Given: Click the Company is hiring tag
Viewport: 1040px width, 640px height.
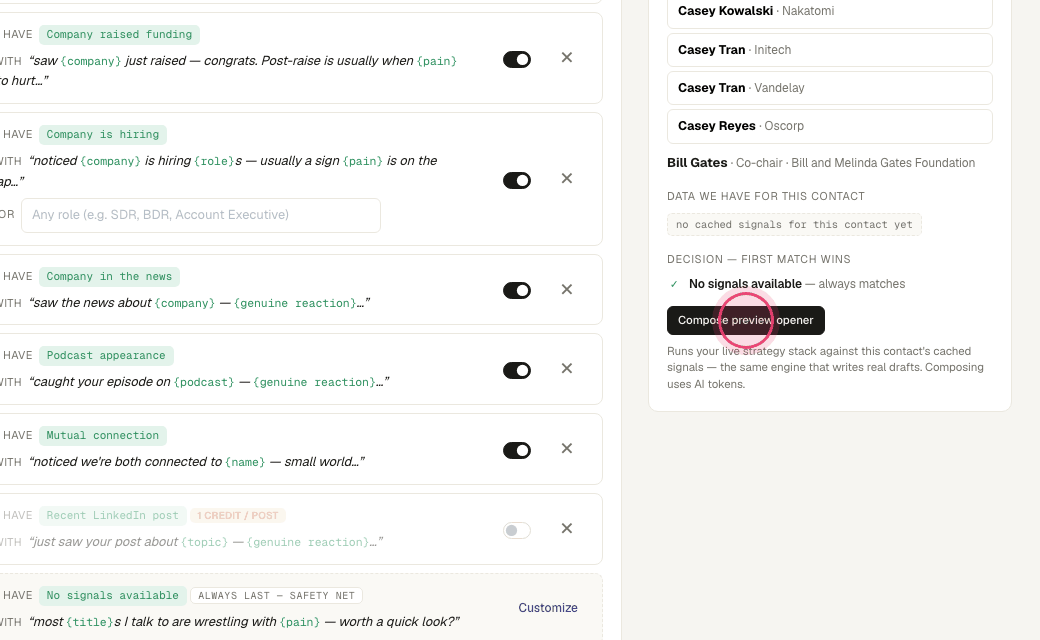Looking at the screenshot, I should click(x=103, y=135).
